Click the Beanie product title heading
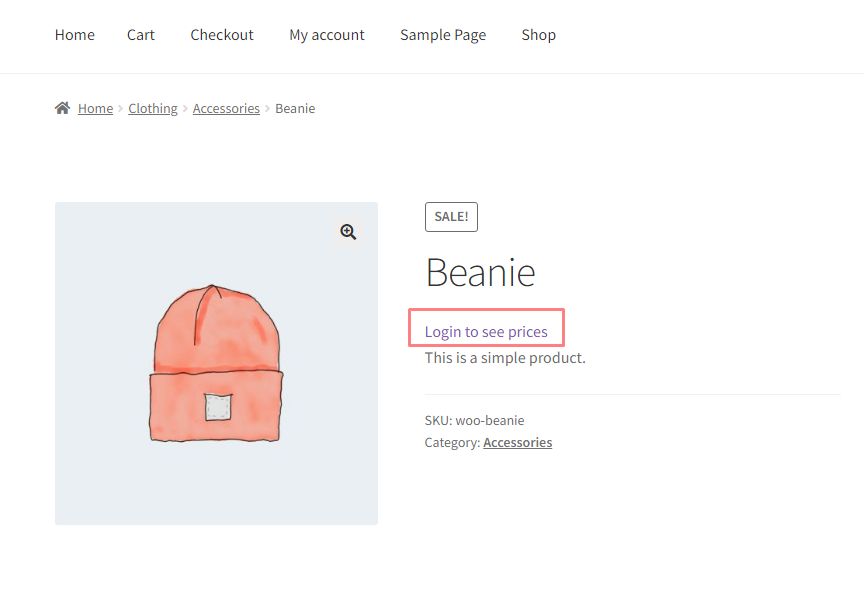 coord(480,272)
